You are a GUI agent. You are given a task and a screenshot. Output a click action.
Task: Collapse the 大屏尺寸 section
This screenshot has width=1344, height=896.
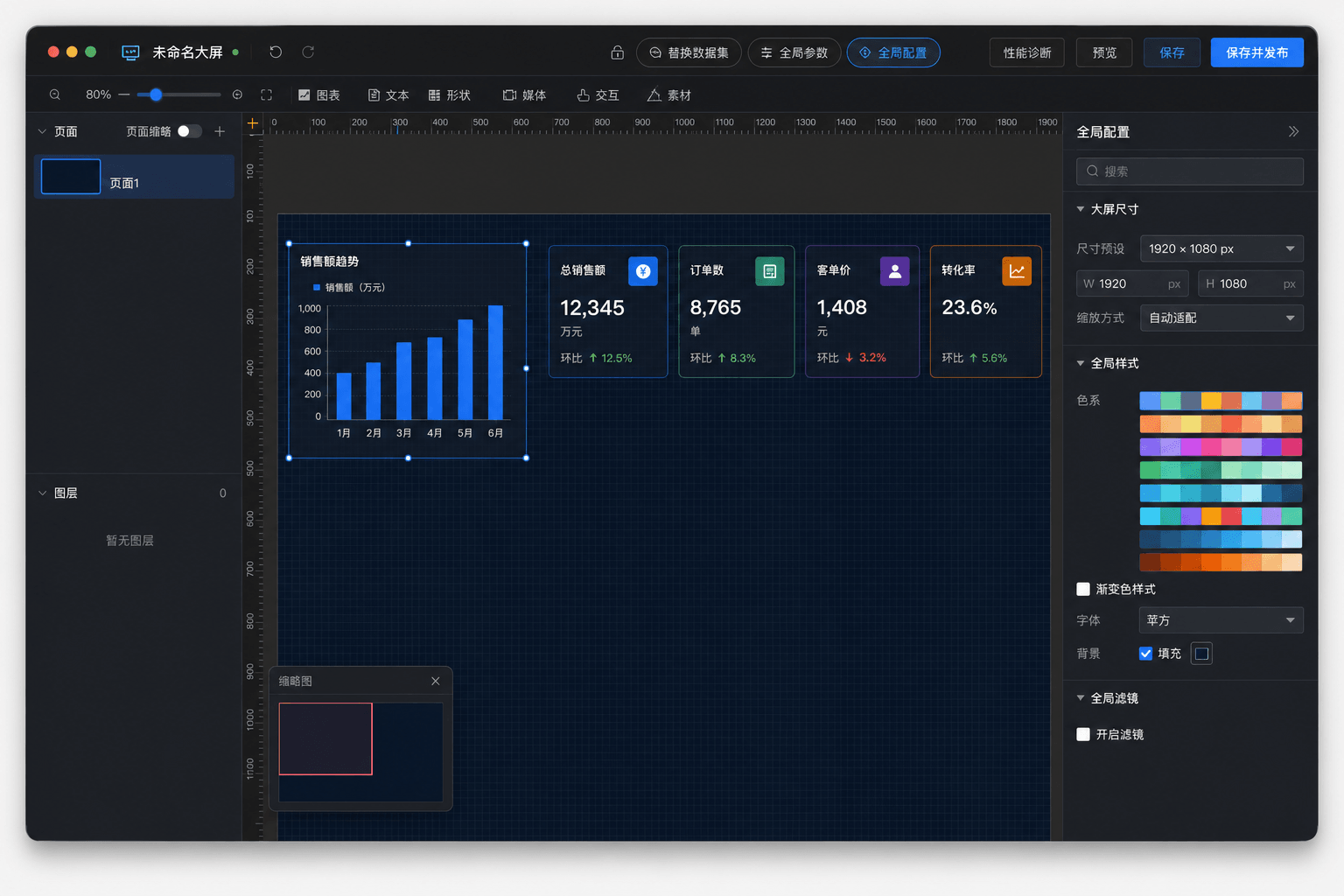[x=1081, y=209]
